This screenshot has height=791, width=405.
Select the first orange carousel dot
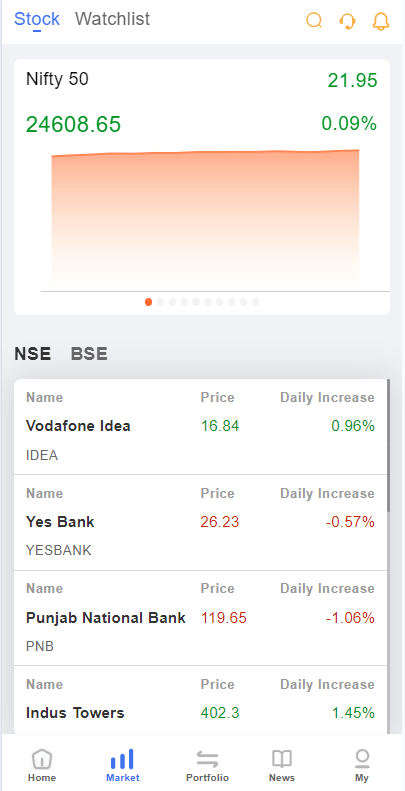tap(148, 302)
